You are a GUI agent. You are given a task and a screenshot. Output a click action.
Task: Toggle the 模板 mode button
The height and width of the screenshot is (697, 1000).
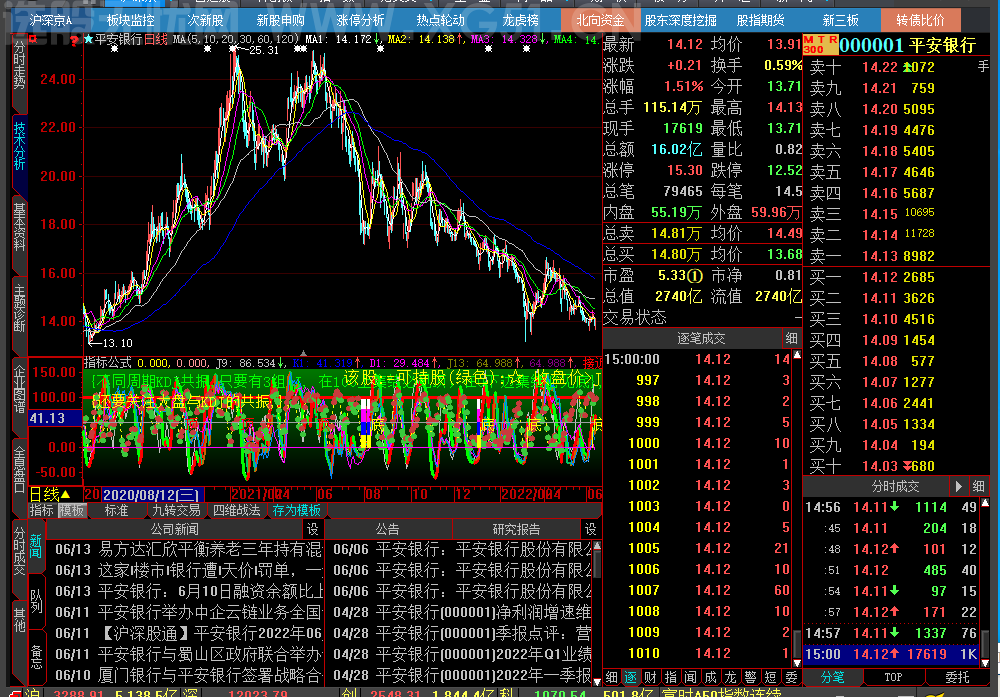71,511
